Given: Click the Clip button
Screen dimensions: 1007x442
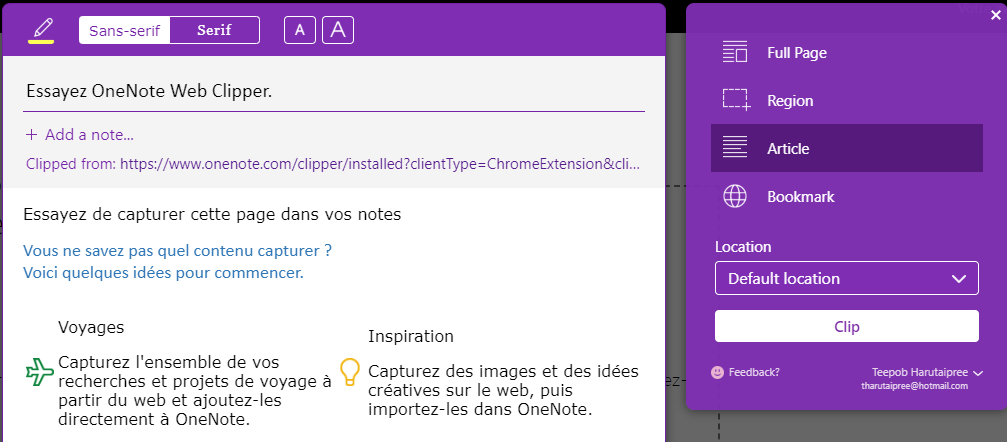Looking at the screenshot, I should [846, 326].
